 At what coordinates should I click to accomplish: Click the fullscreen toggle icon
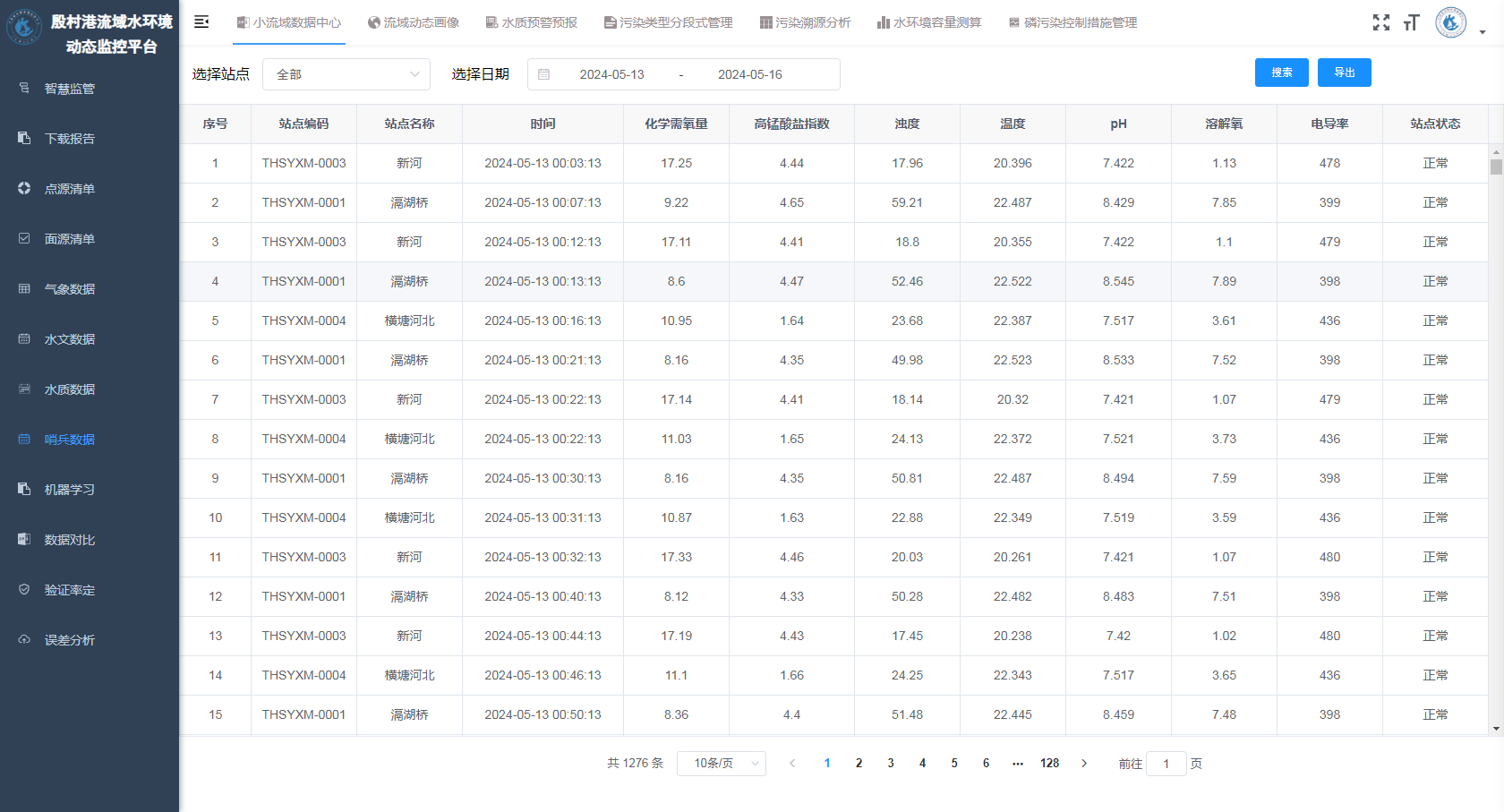point(1381,22)
